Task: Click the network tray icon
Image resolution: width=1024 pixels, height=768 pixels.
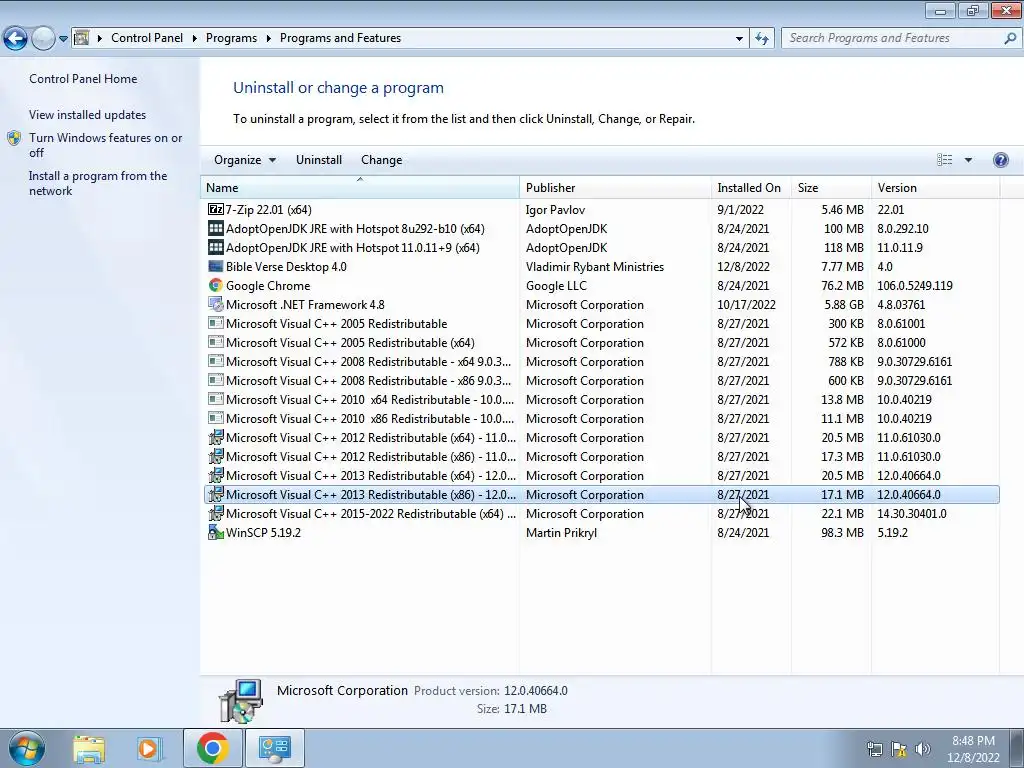Action: click(874, 749)
